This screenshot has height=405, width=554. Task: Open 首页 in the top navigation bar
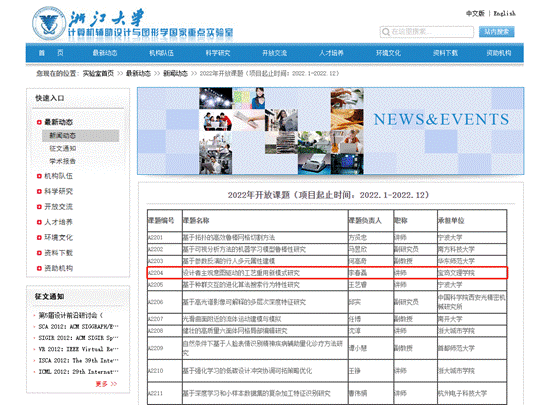pyautogui.click(x=51, y=53)
